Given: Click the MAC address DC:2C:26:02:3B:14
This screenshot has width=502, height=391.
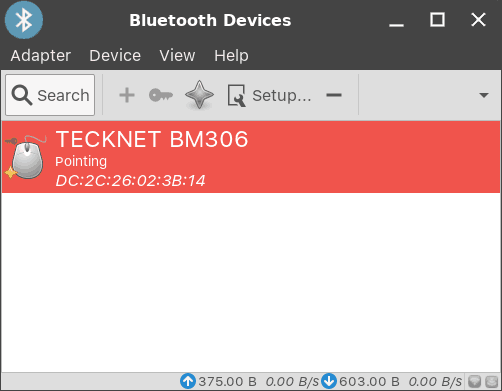Looking at the screenshot, I should [130, 181].
